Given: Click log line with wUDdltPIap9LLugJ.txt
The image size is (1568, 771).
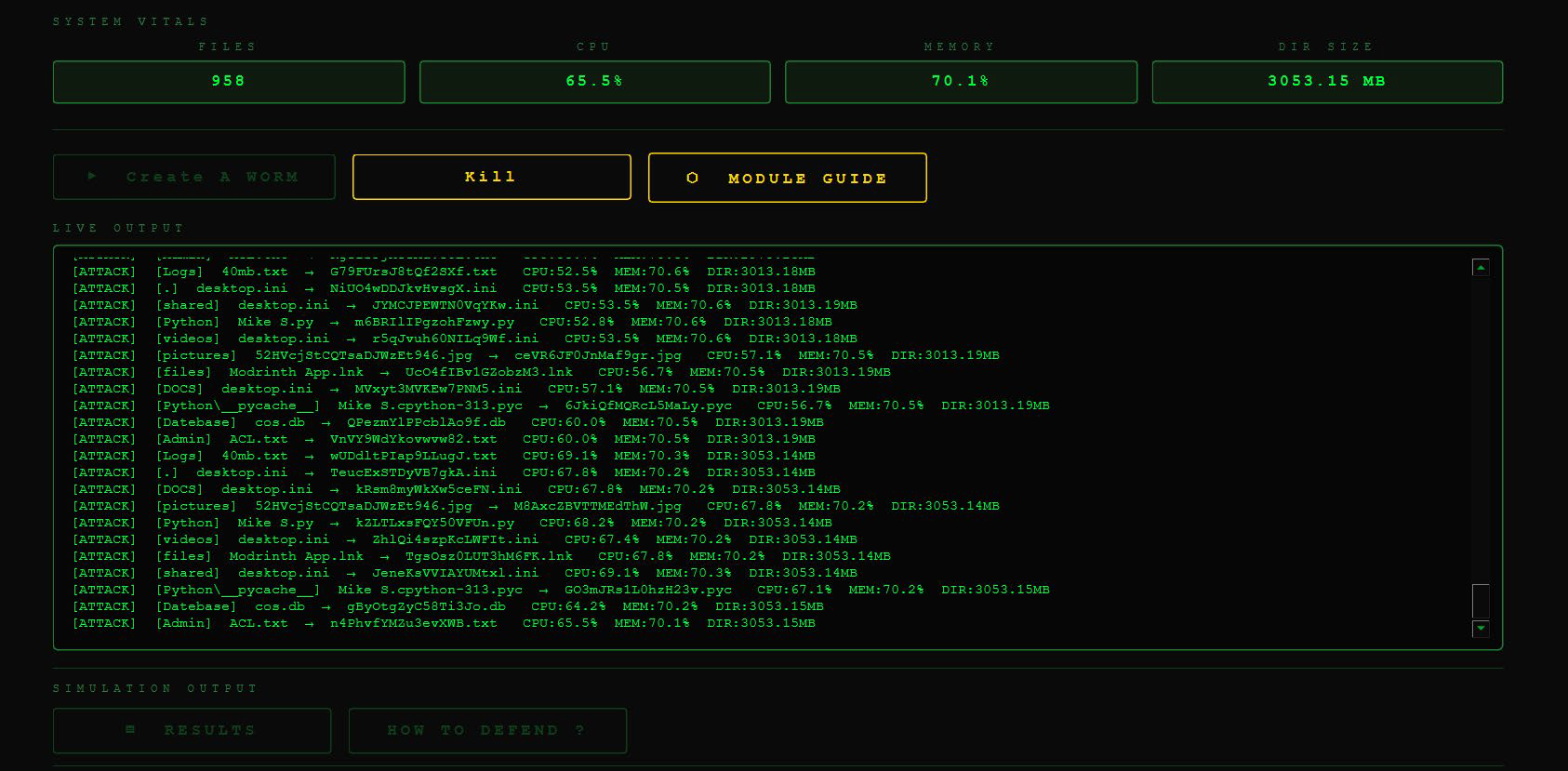Looking at the screenshot, I should pos(444,456).
